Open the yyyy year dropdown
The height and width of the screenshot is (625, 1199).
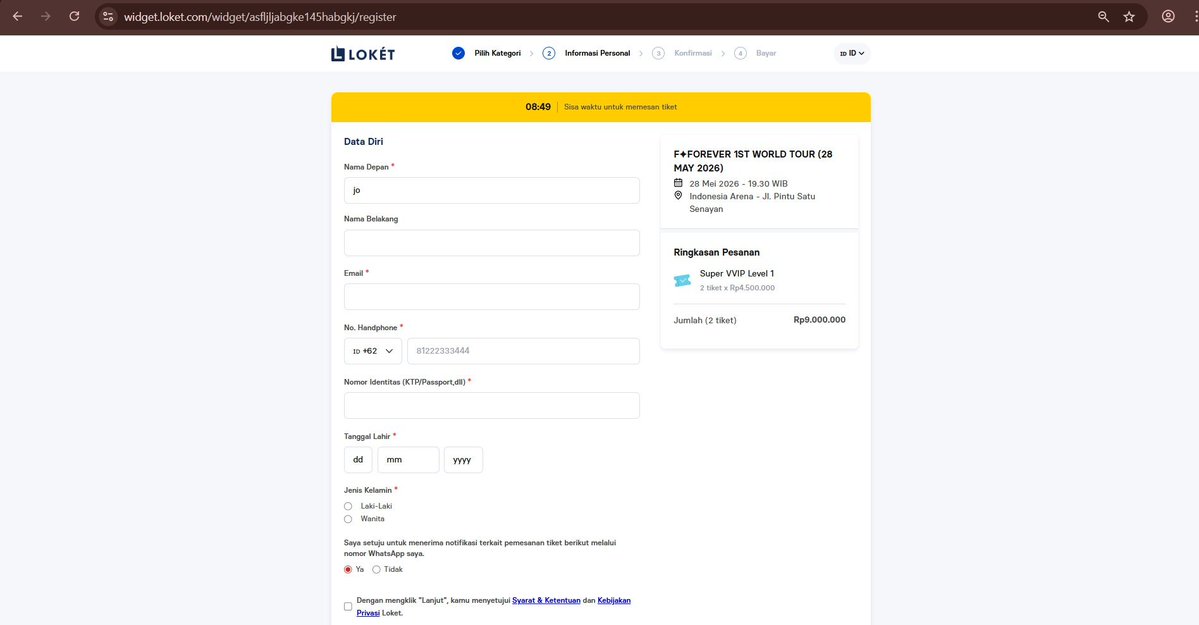[x=463, y=460]
